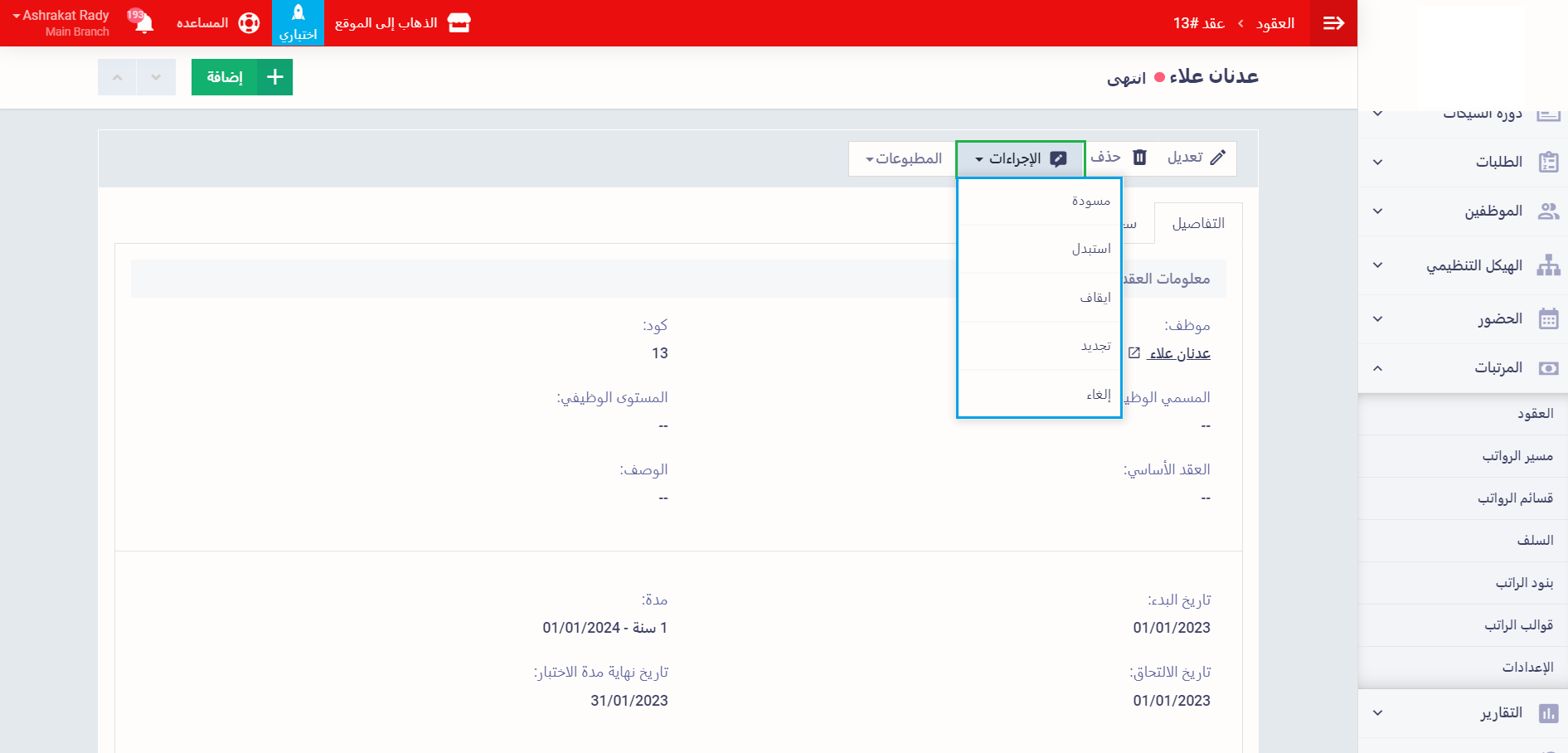1568x753 pixels.
Task: Click the notification bell icon
Action: pos(144,23)
